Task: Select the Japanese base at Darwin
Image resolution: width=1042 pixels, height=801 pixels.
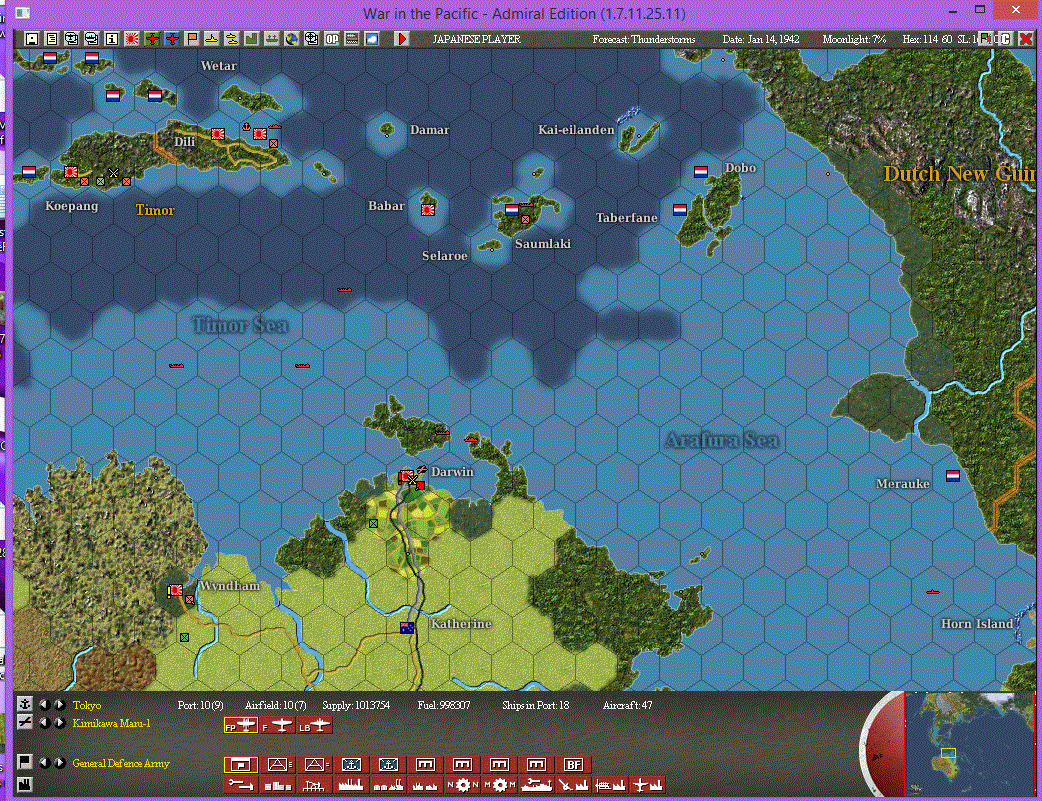Action: (x=406, y=476)
